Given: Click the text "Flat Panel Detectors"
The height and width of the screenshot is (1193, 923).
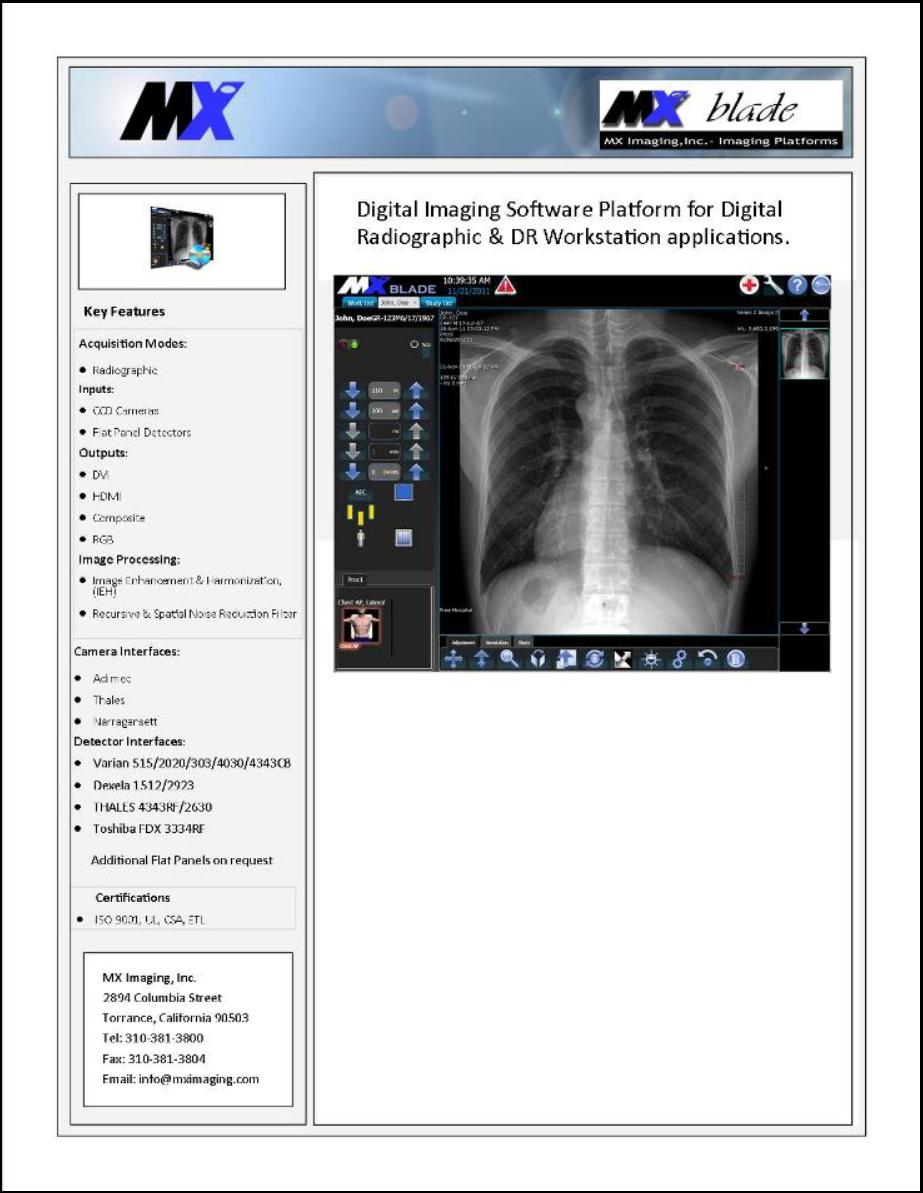Looking at the screenshot, I should tap(142, 432).
